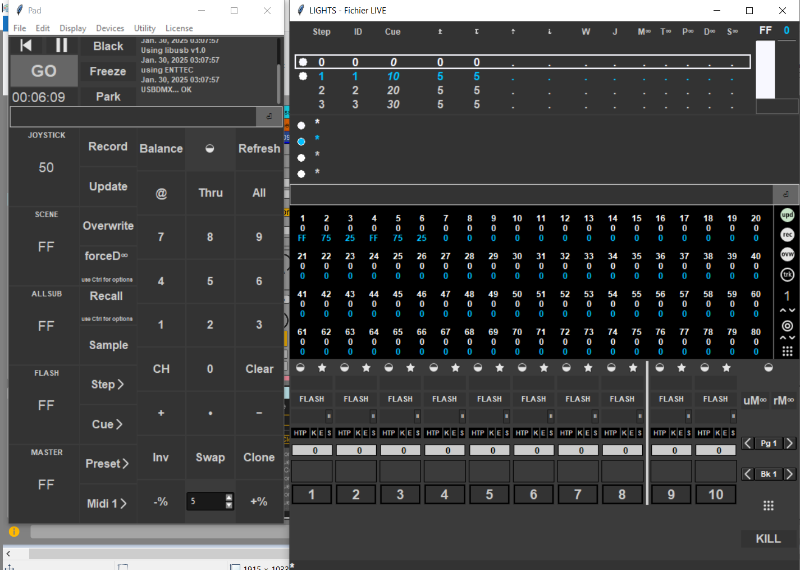Click the 'rec' round icon
The height and width of the screenshot is (570, 800).
click(x=788, y=235)
